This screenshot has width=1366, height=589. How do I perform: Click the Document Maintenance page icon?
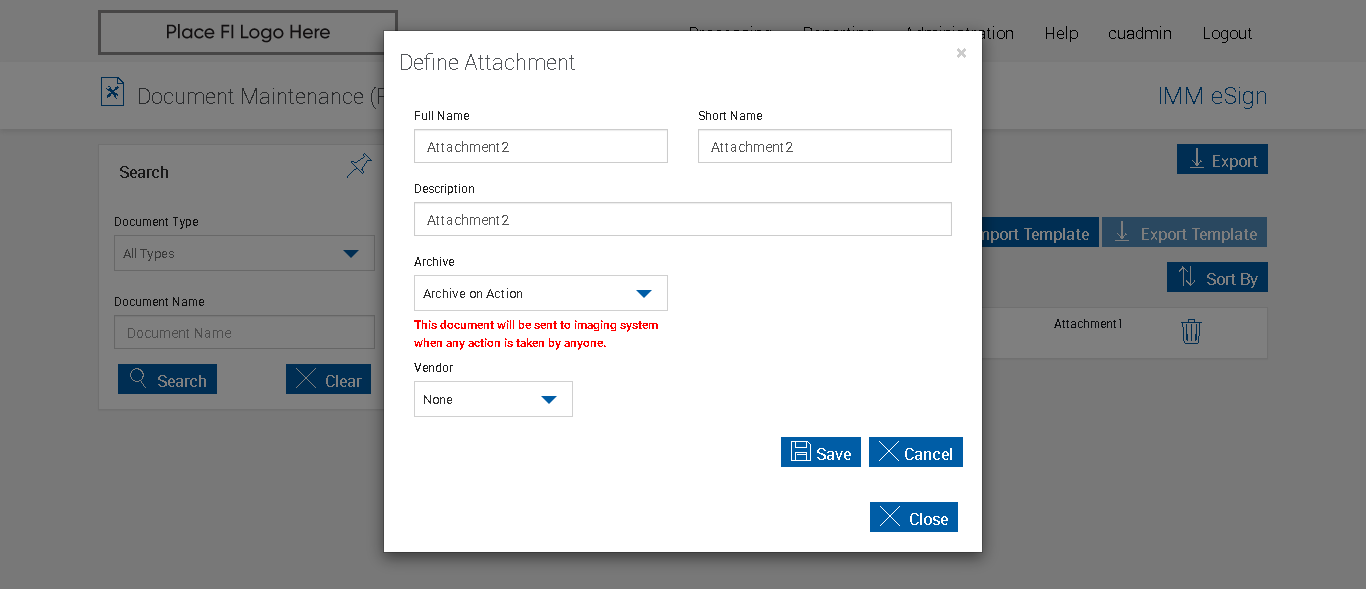[x=113, y=93]
